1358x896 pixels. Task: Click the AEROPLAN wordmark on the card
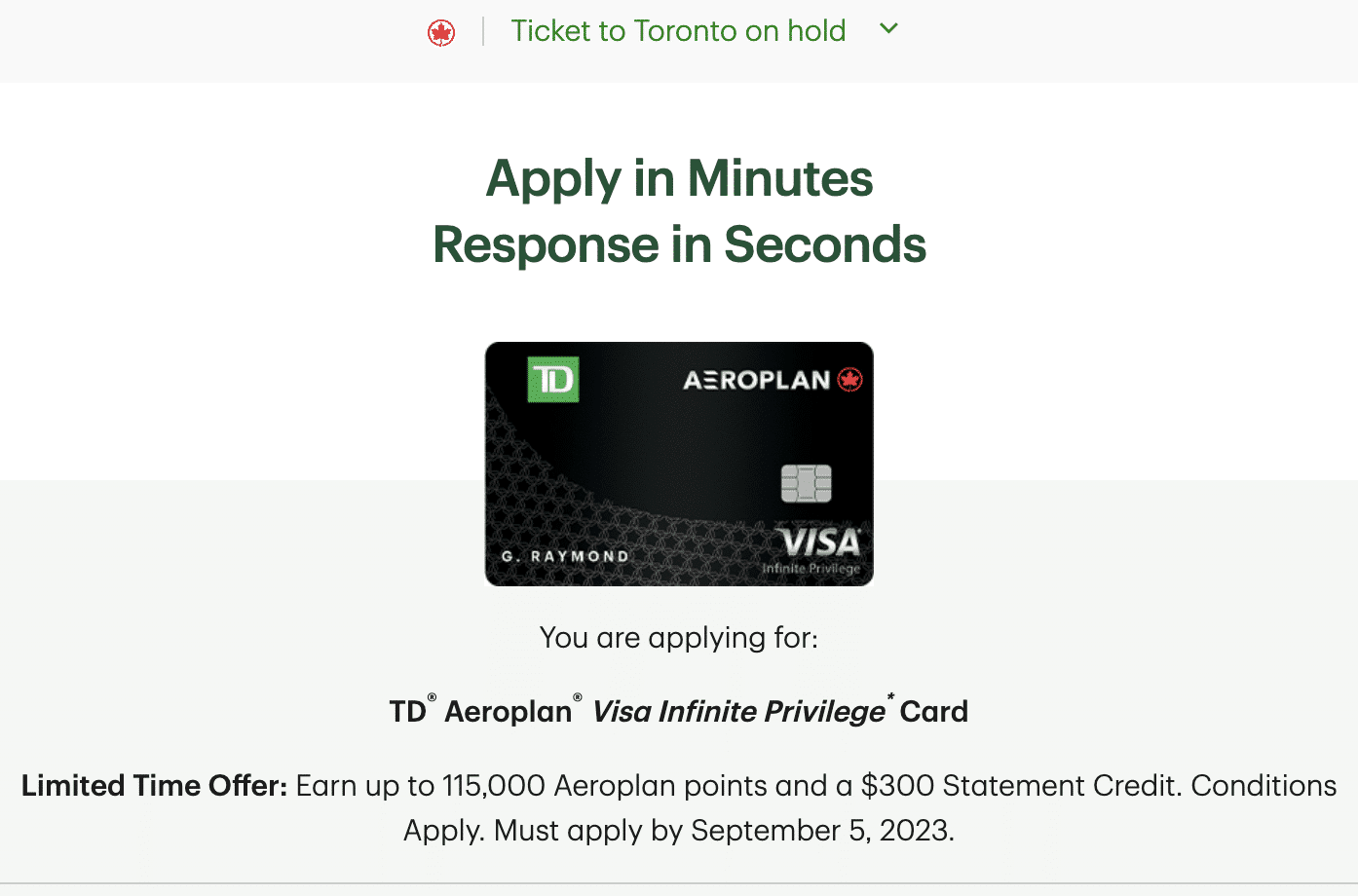tap(756, 380)
